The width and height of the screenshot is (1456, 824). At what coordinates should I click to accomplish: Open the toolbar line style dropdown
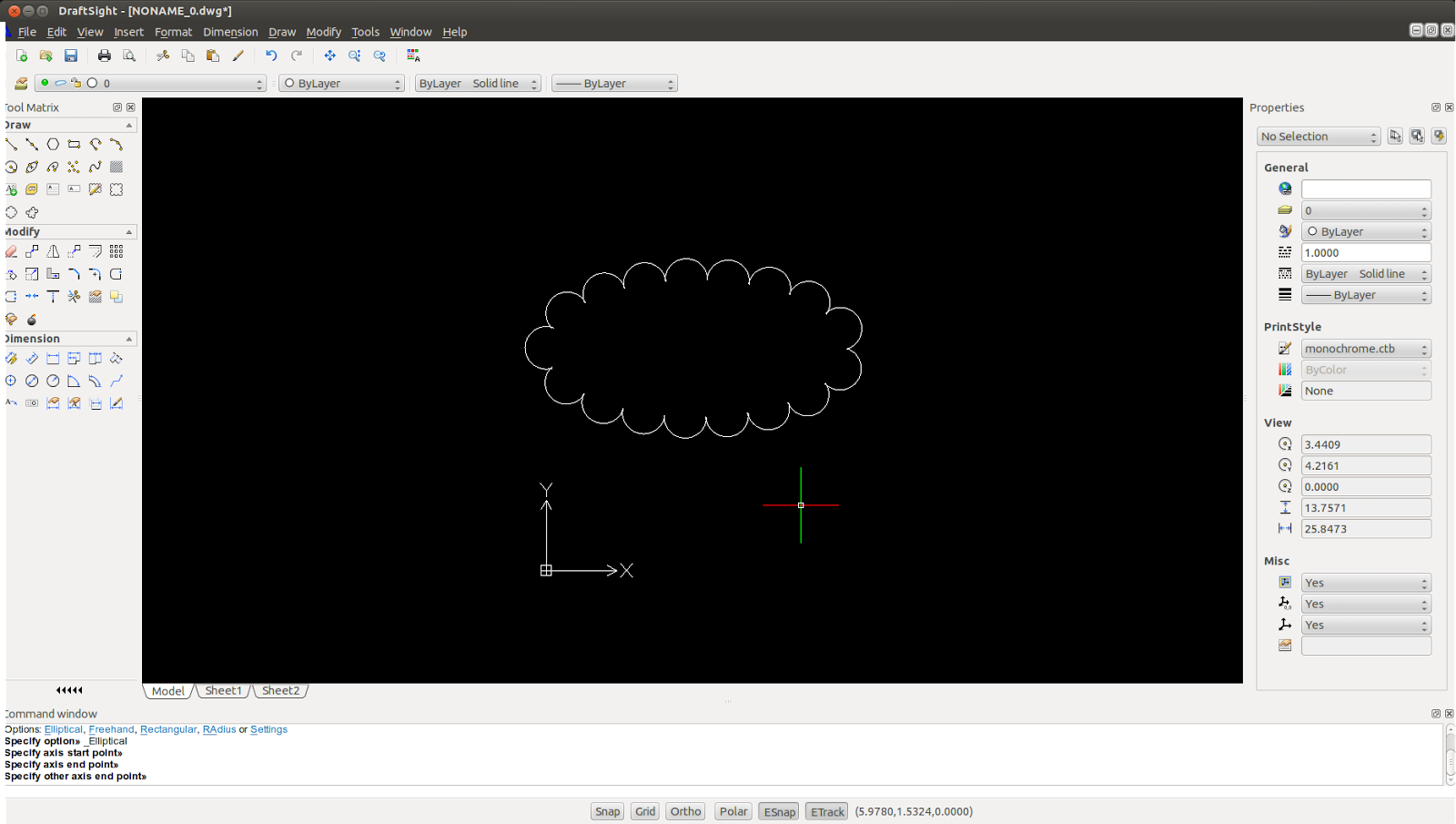tap(478, 83)
